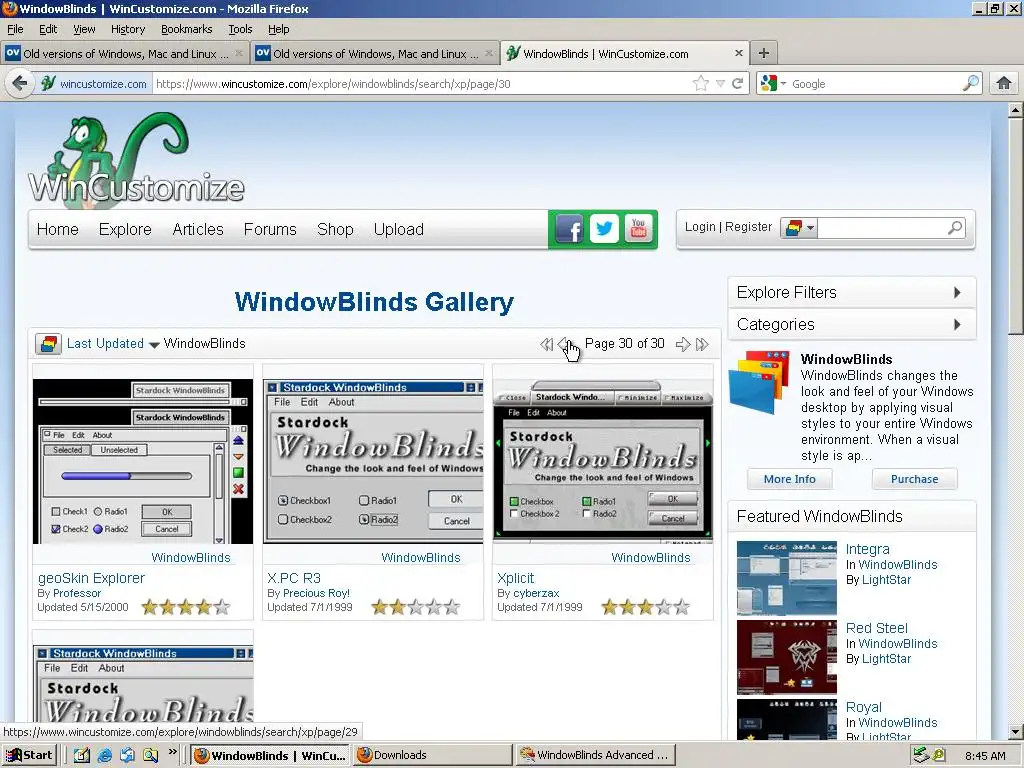Open the Bookmarks menu
The image size is (1024, 768).
coord(187,29)
